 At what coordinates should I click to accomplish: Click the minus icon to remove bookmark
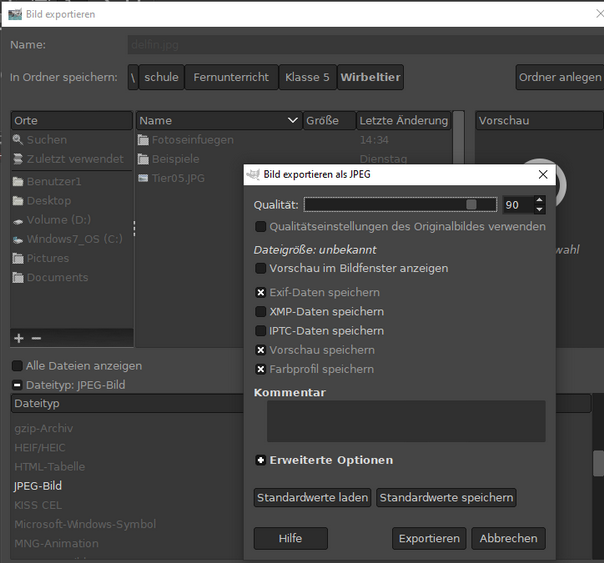pyautogui.click(x=36, y=339)
